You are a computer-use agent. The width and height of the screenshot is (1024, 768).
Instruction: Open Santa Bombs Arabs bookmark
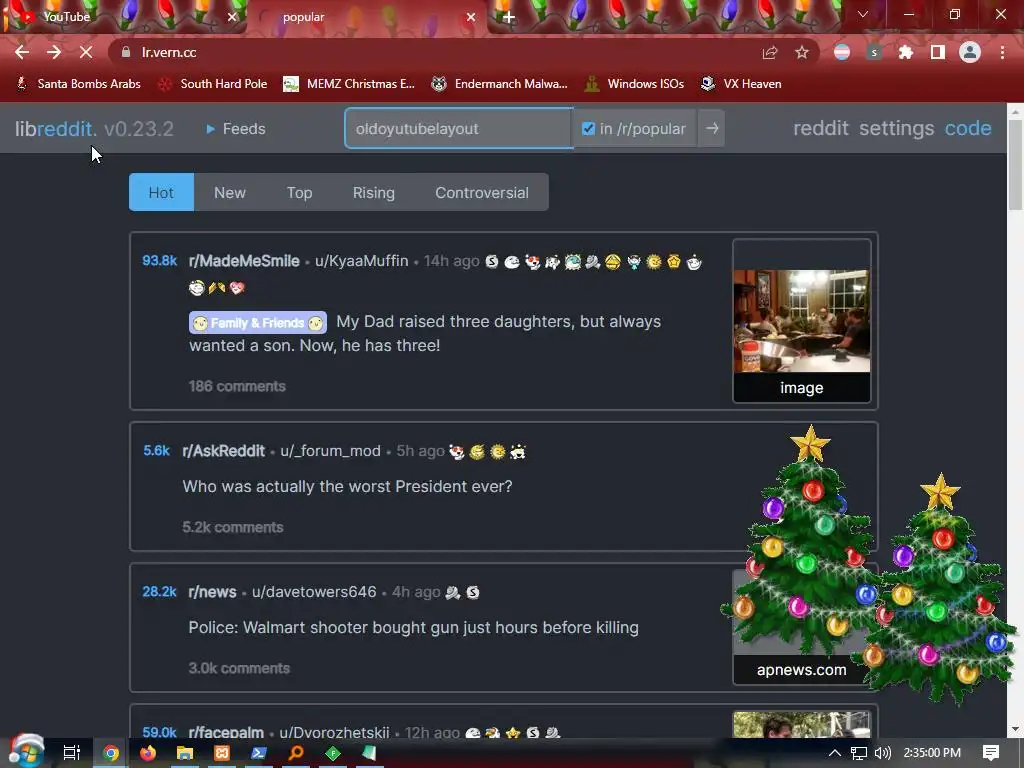(79, 84)
